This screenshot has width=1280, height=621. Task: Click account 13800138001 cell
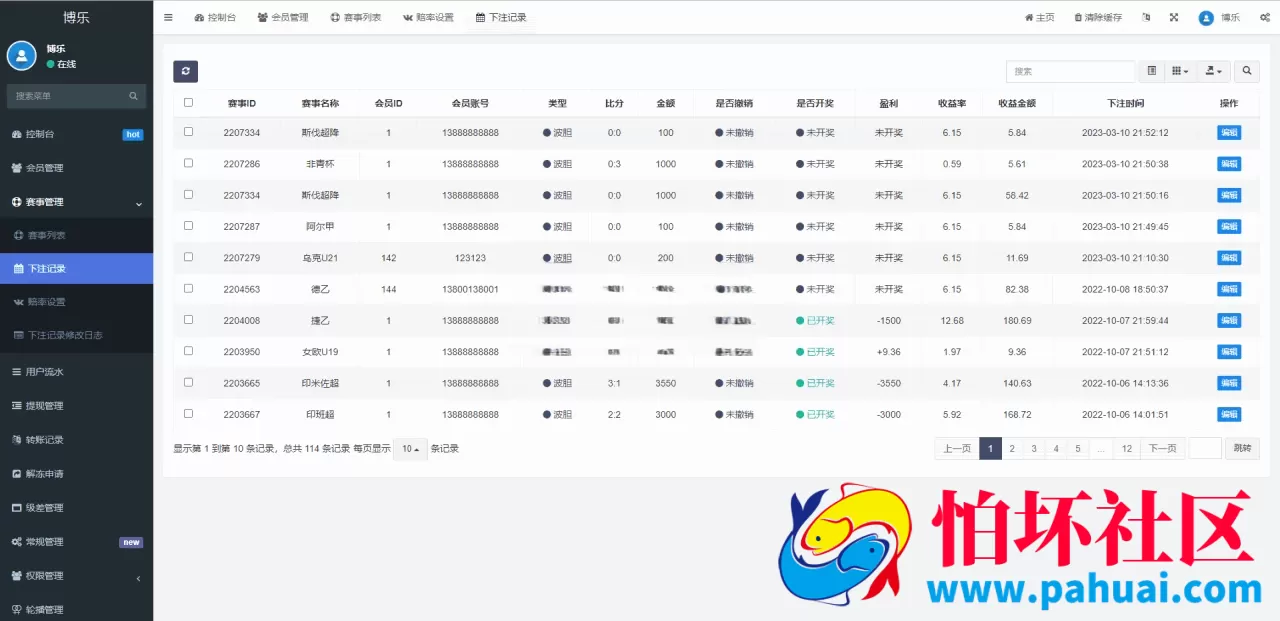(470, 289)
